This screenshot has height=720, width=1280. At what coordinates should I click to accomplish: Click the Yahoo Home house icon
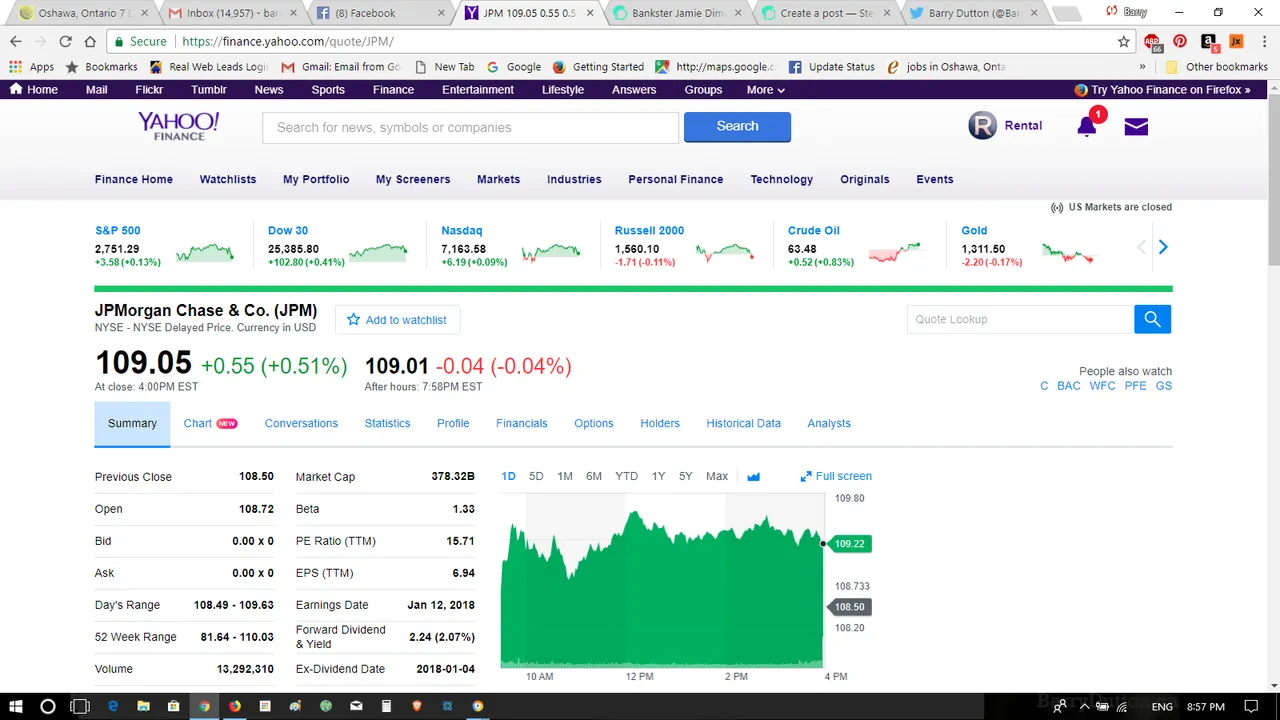[16, 89]
